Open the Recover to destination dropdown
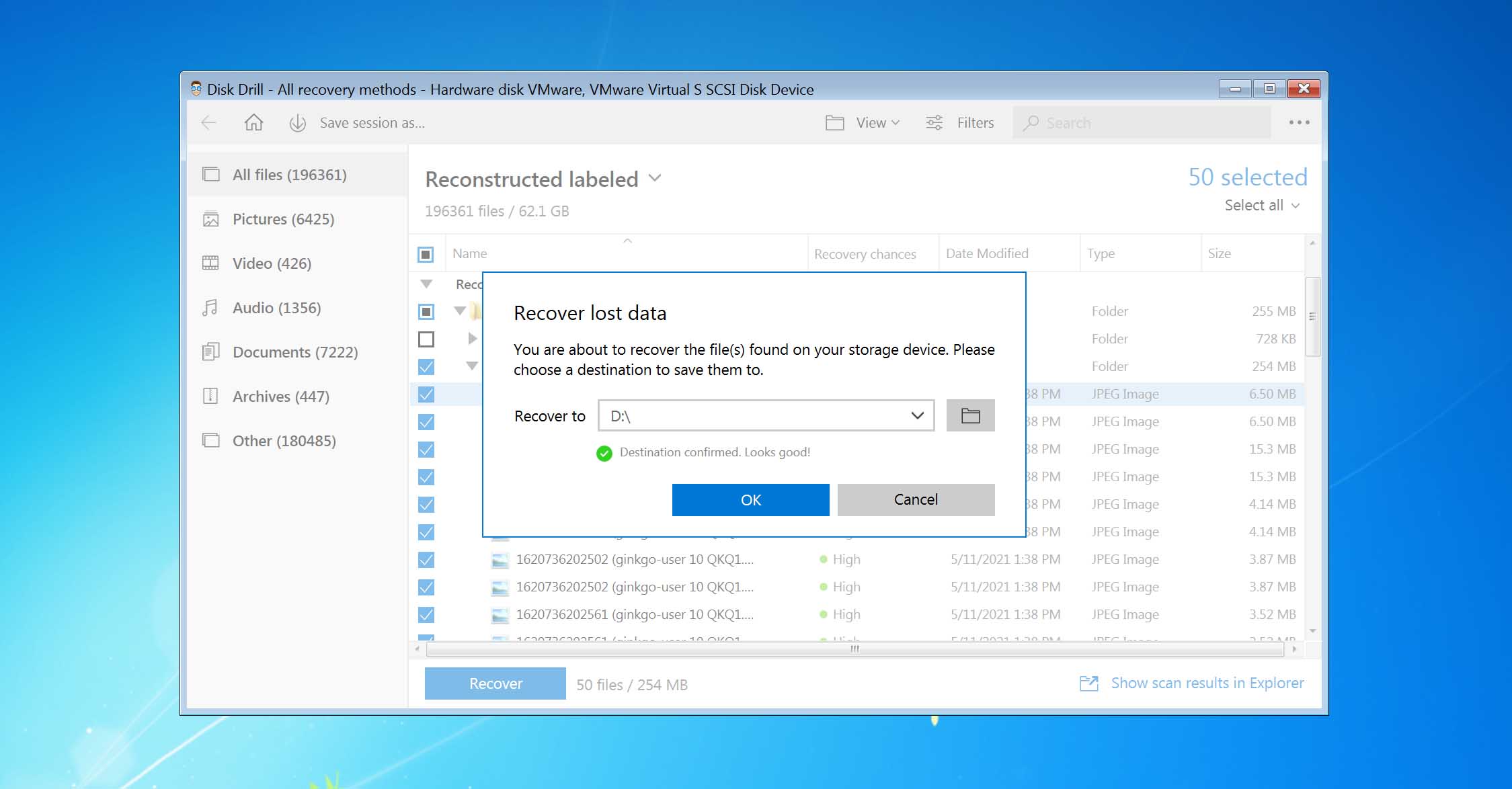This screenshot has height=789, width=1512. 916,415
